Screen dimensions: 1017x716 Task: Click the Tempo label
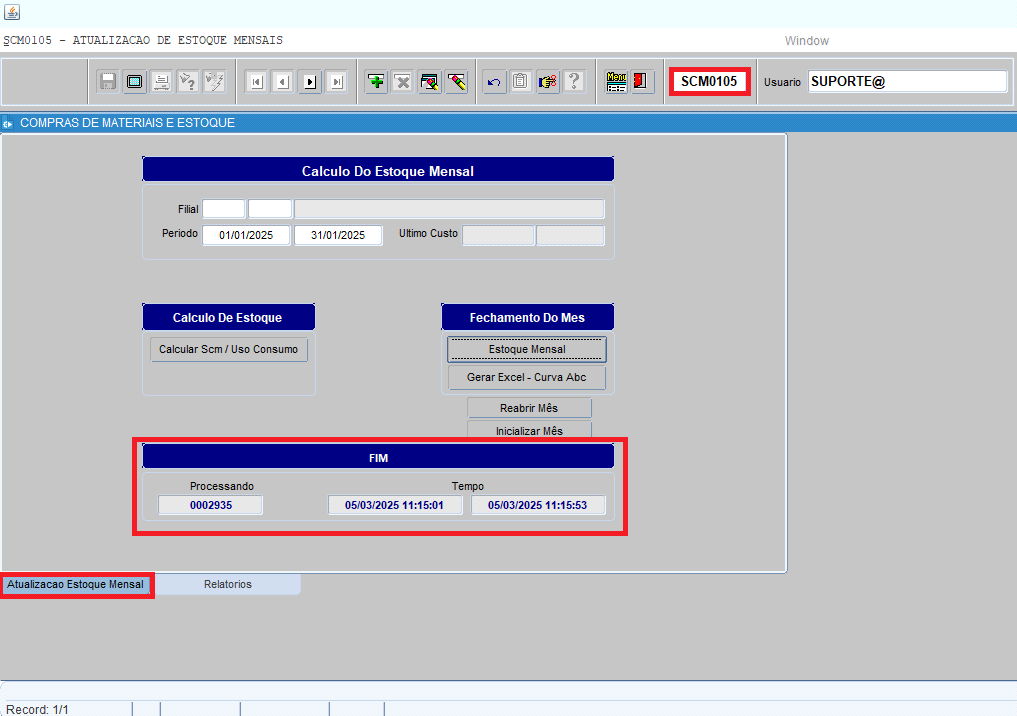468,486
